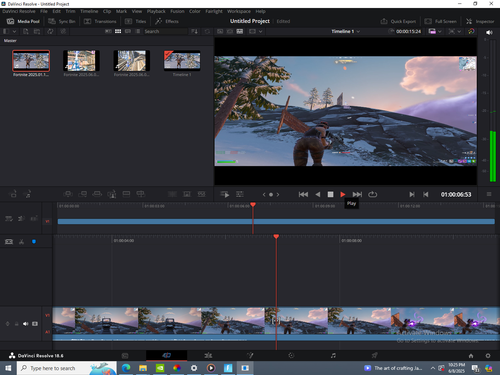Click the red Play button
Viewport: 500px width, 375px height.
click(343, 194)
